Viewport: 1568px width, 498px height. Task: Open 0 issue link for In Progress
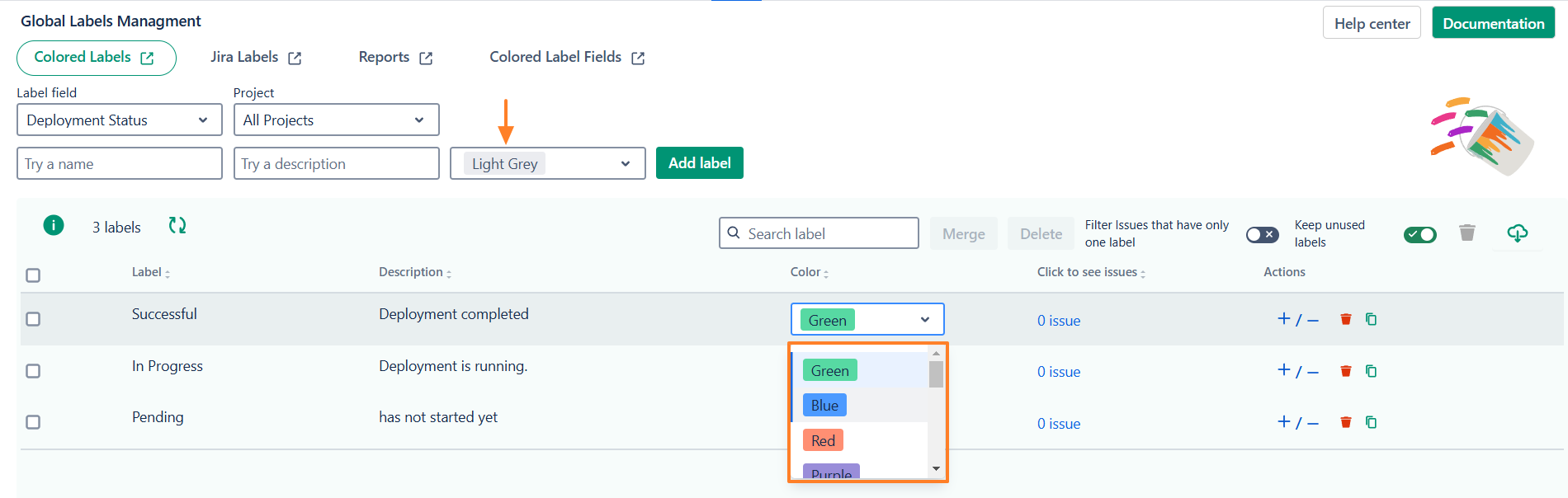1058,372
